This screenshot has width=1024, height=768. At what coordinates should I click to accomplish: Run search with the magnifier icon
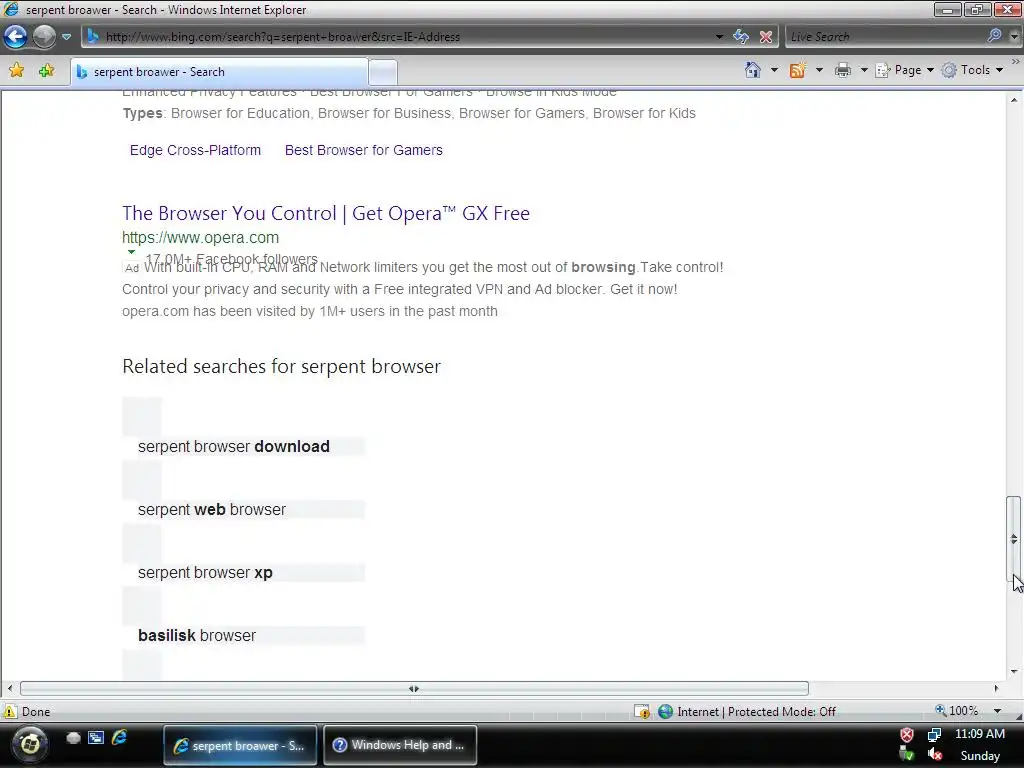994,36
